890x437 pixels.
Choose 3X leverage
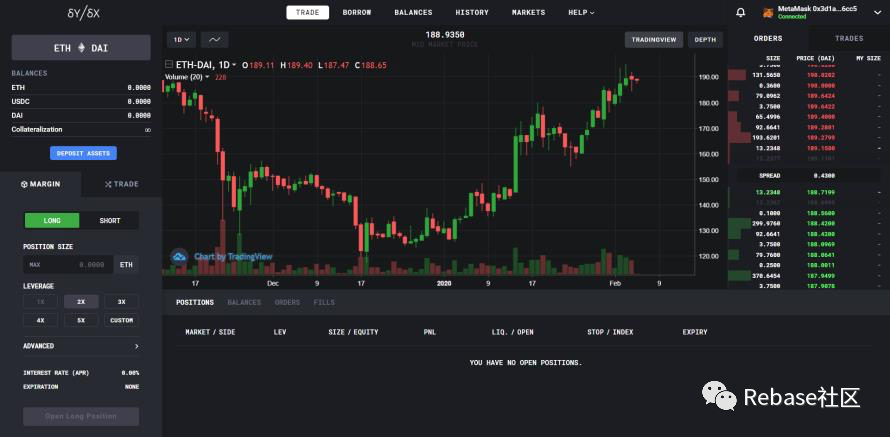click(x=121, y=302)
